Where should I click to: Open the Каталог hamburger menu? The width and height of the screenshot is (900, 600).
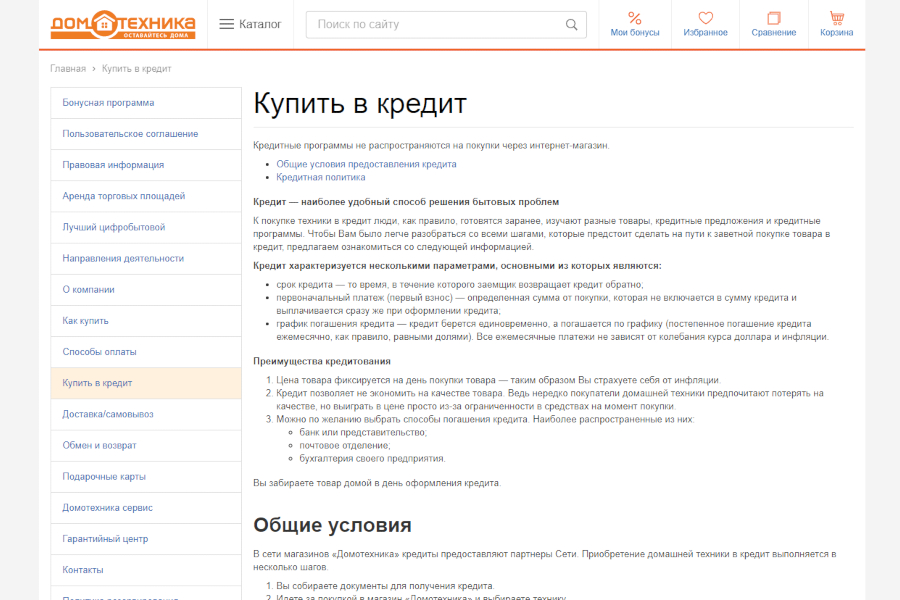(x=250, y=24)
